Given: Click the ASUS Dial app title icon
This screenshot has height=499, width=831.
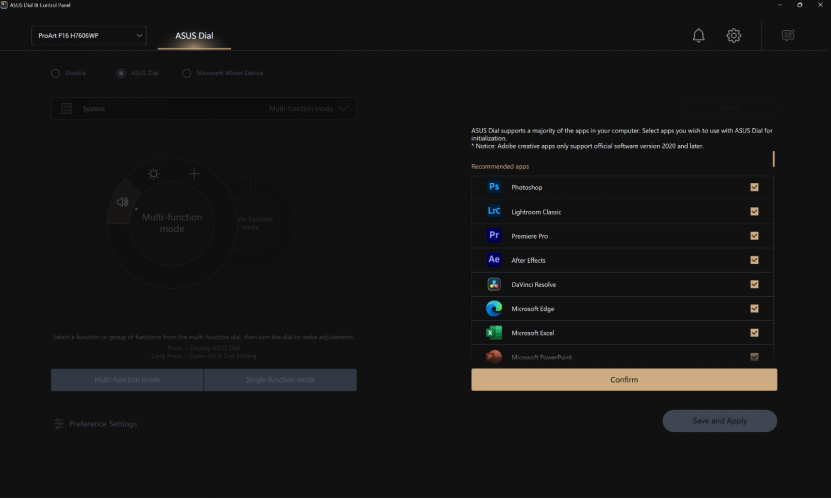Looking at the screenshot, I should click(x=4, y=5).
